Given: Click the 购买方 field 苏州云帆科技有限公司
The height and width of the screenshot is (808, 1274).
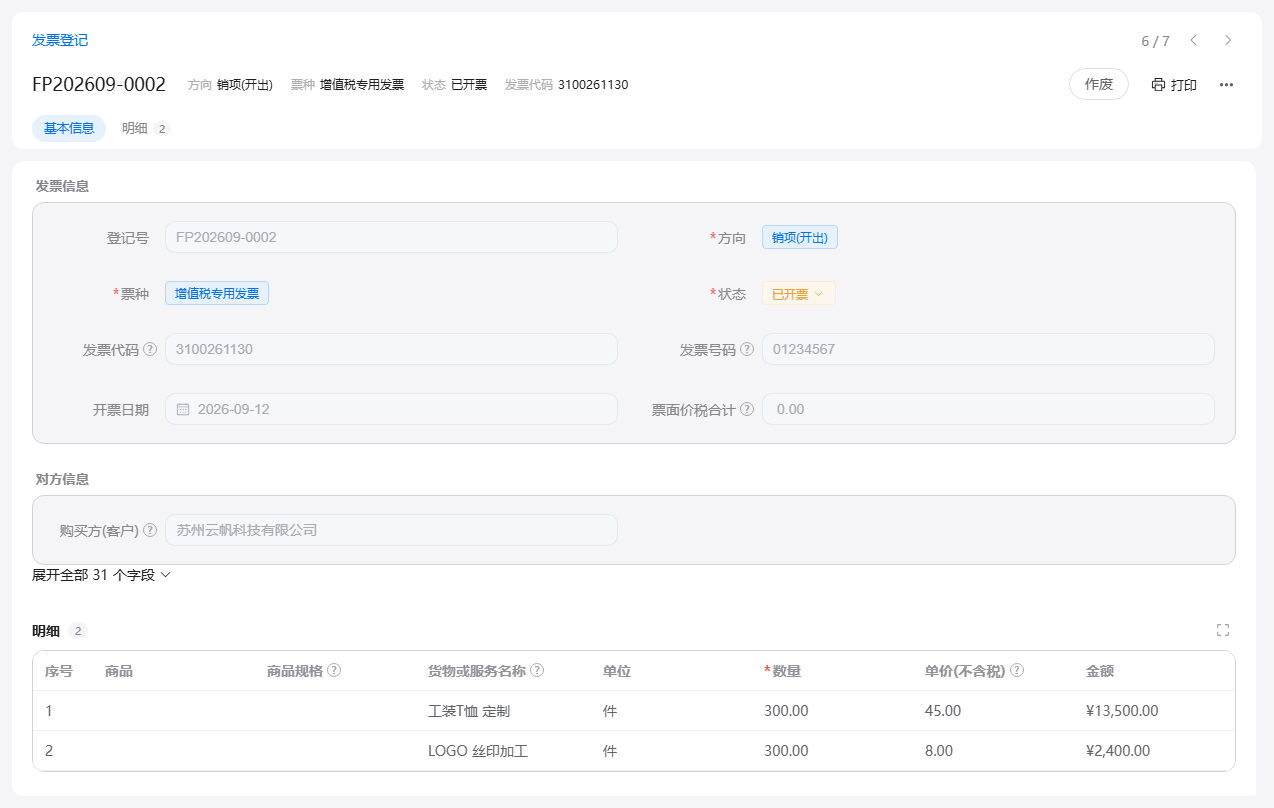Looking at the screenshot, I should point(391,530).
